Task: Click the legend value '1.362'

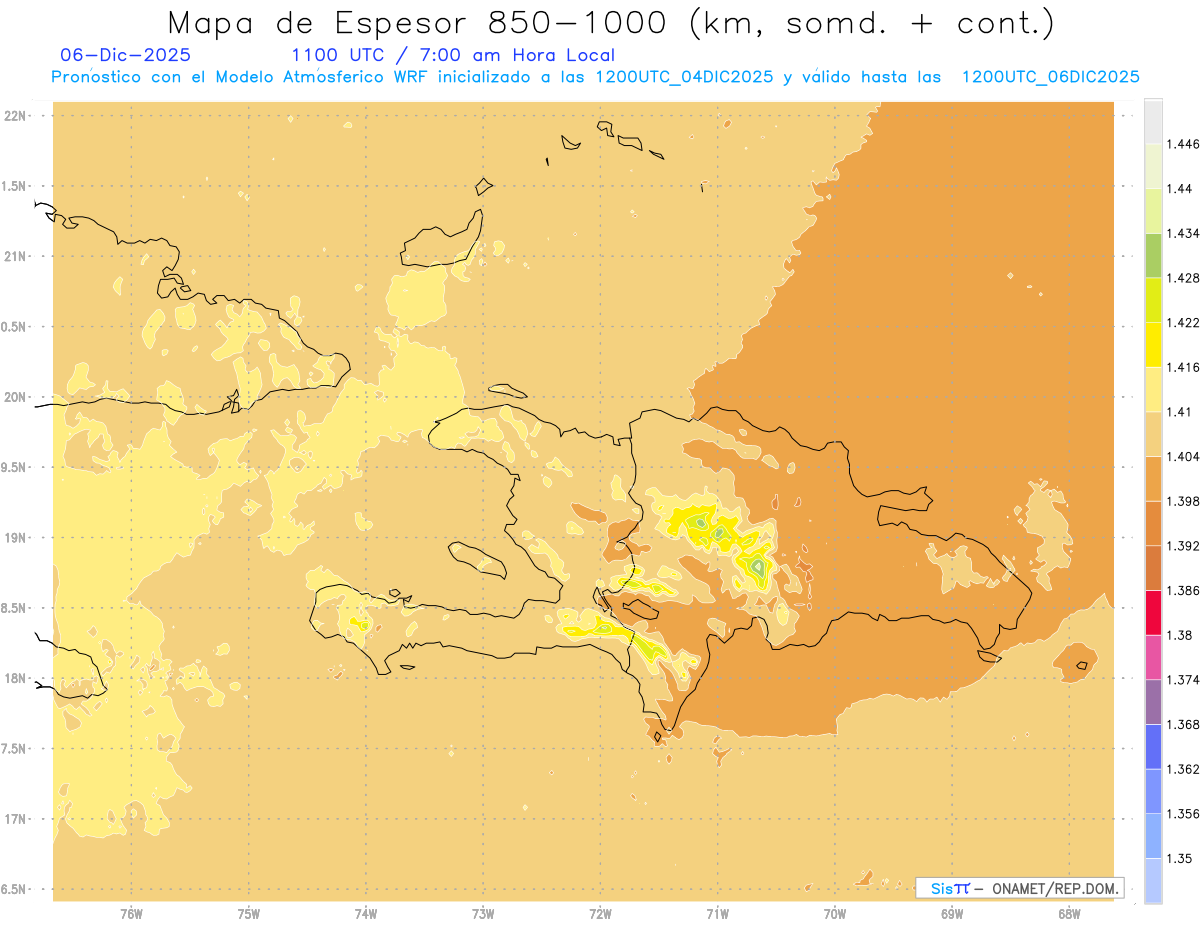Action: 1183,769
